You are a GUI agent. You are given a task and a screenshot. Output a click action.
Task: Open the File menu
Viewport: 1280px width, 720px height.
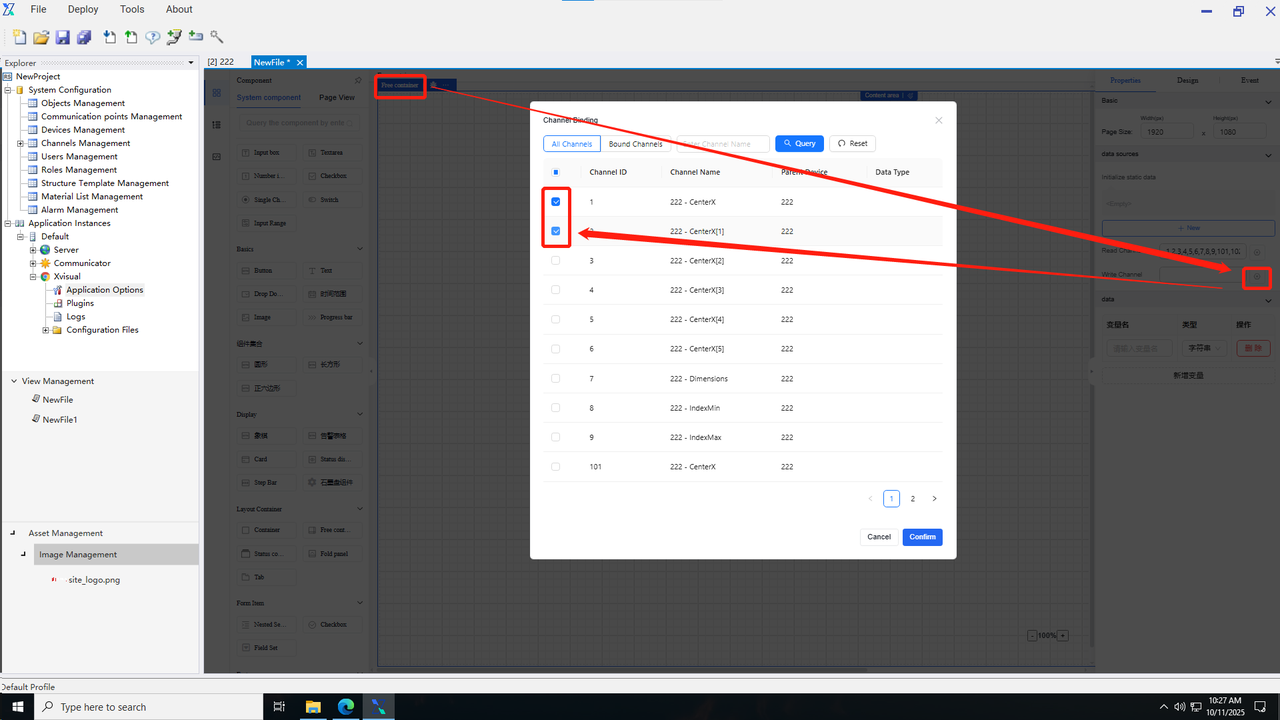[x=39, y=9]
